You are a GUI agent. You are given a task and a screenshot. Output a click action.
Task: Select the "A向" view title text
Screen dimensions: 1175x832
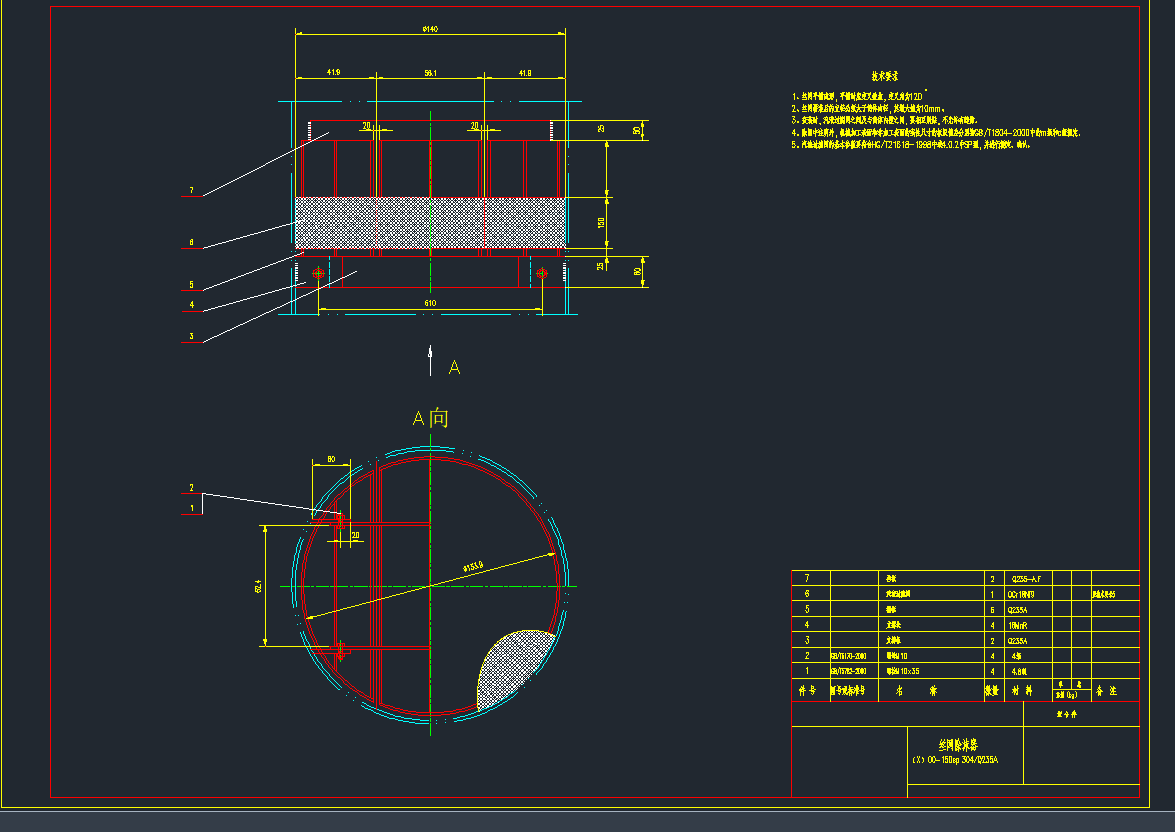coord(430,418)
